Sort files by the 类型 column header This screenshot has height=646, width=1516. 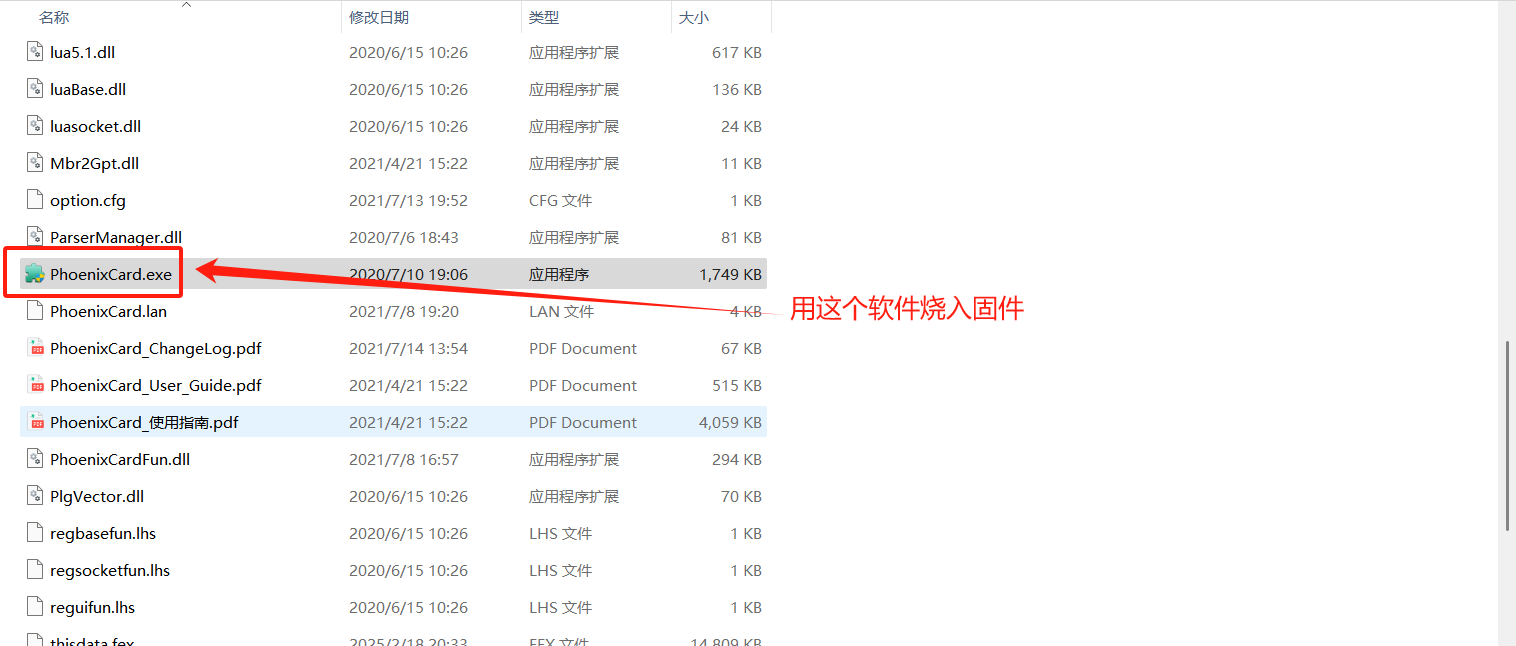(544, 18)
